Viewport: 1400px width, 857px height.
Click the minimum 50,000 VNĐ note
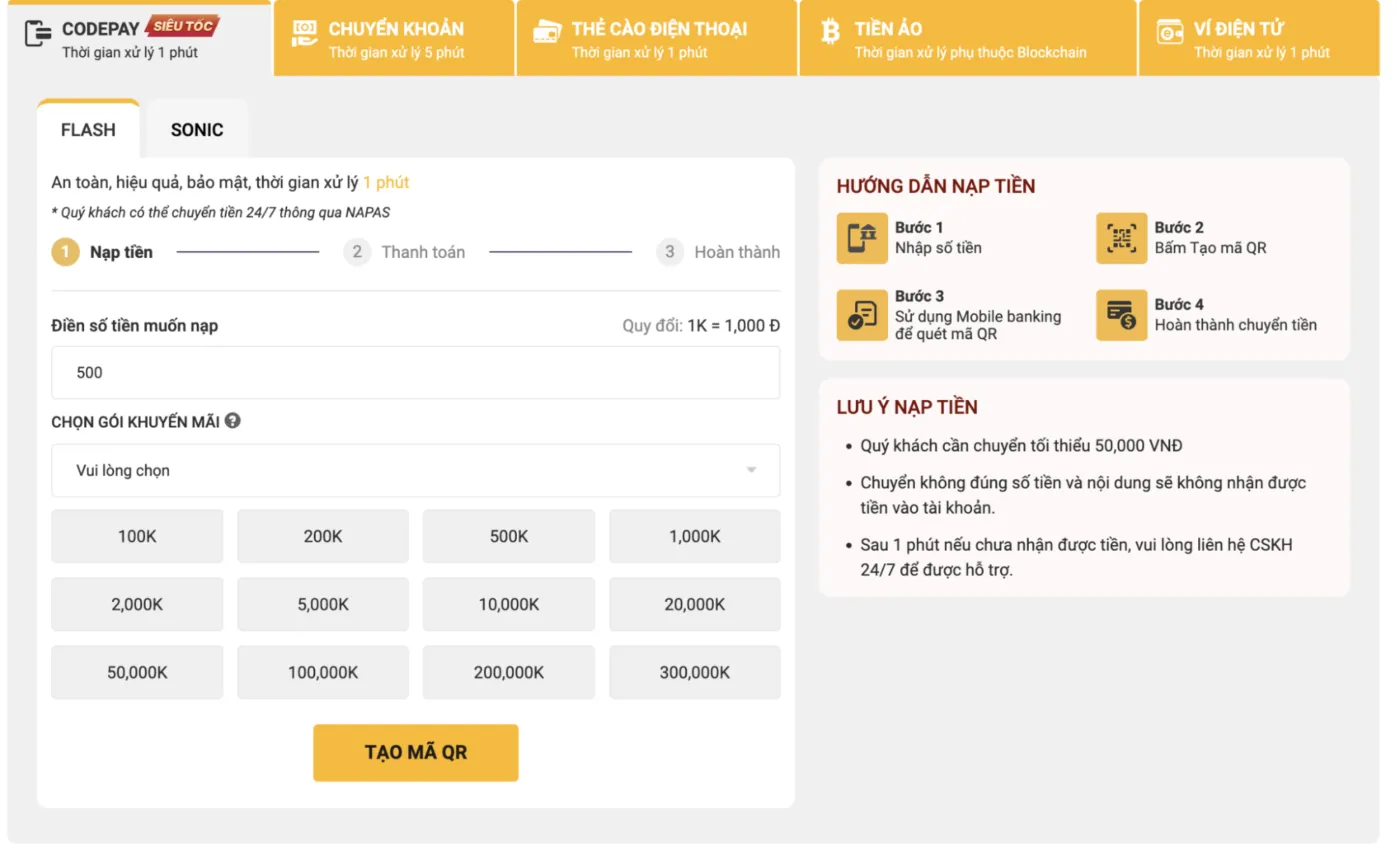[1021, 446]
